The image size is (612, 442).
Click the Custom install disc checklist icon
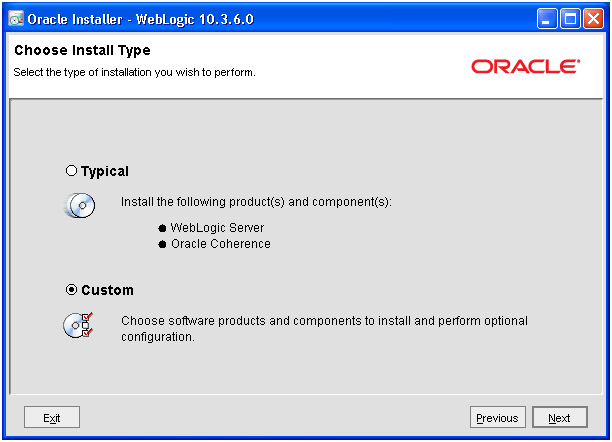(x=78, y=325)
